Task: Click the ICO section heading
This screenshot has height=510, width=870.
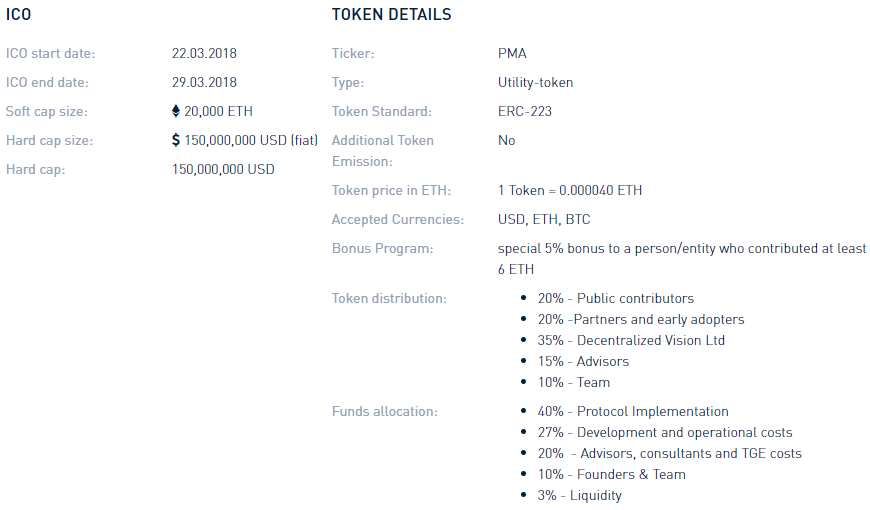Action: coord(18,15)
